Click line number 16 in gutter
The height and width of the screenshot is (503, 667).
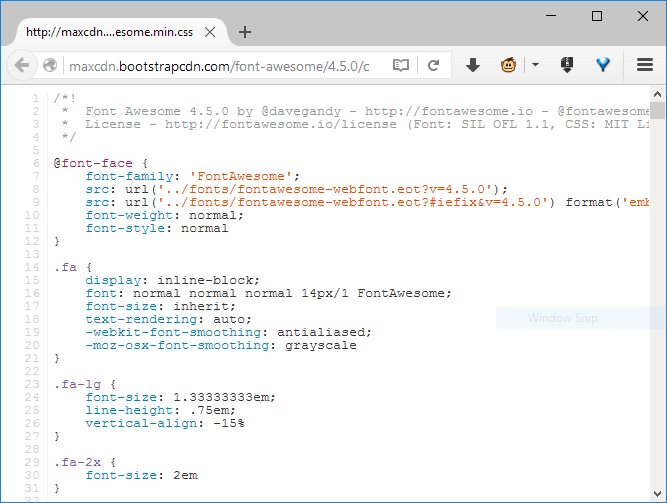(x=32, y=294)
